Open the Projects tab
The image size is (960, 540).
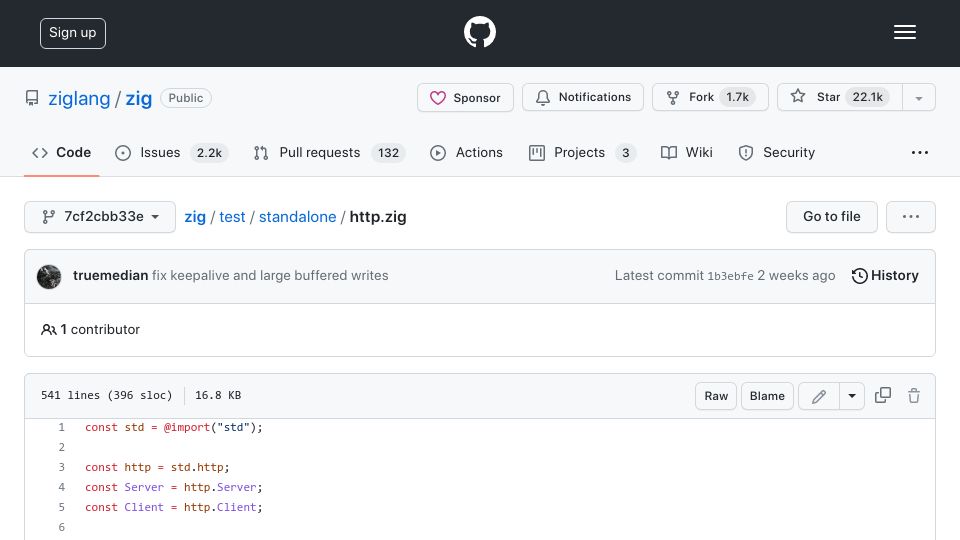(x=582, y=152)
